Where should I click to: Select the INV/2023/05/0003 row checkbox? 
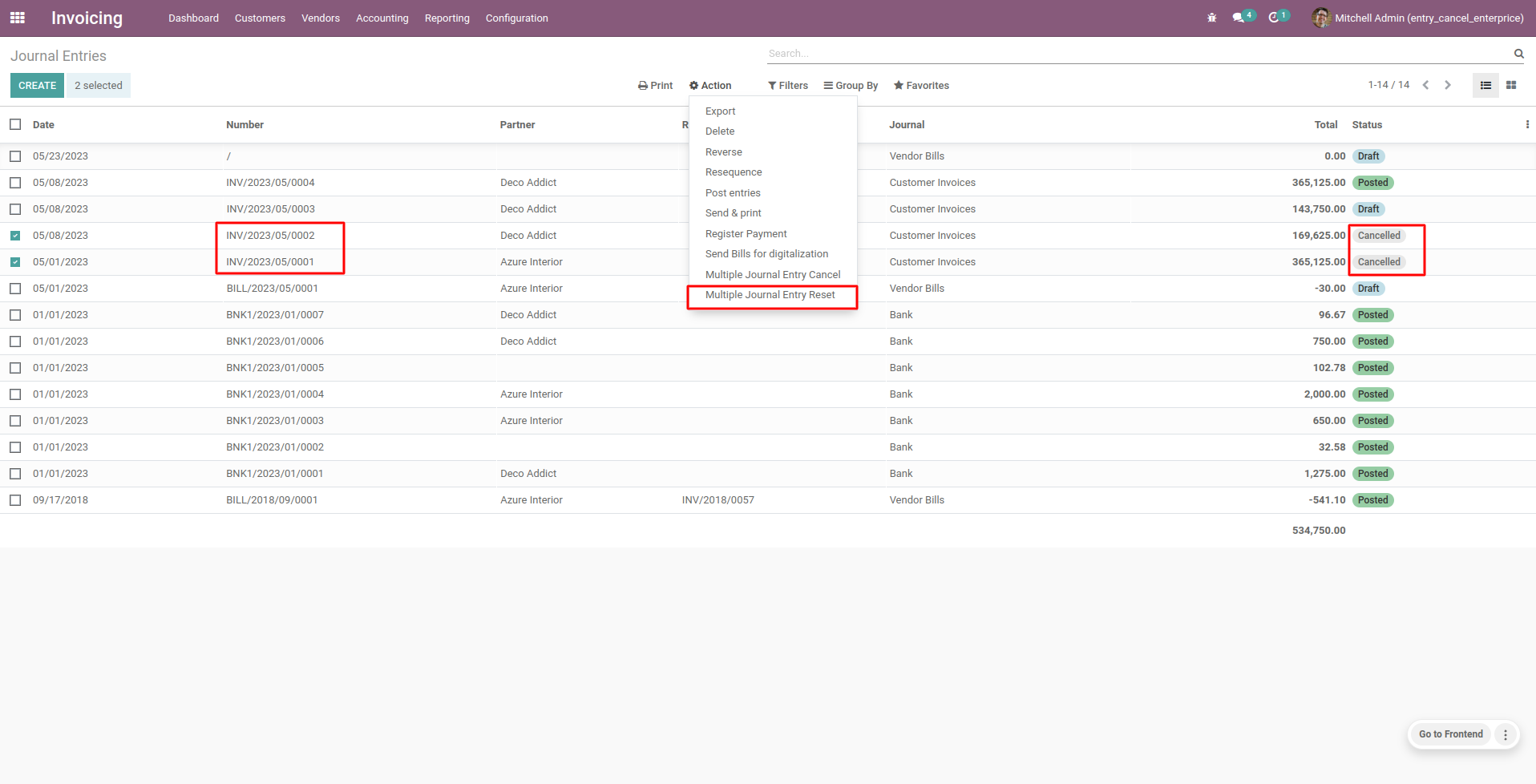click(15, 209)
